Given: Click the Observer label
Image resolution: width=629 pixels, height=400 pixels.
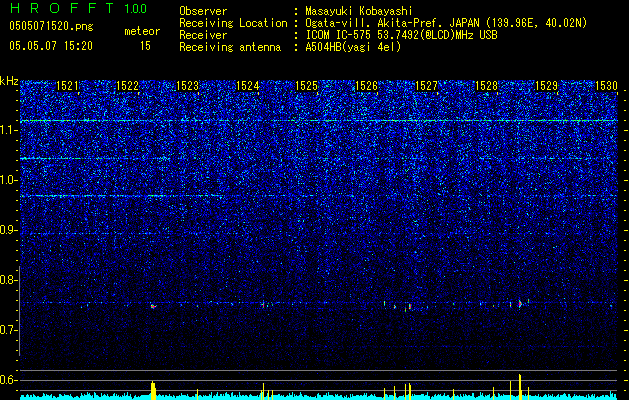Looking at the screenshot, I should (x=203, y=11).
